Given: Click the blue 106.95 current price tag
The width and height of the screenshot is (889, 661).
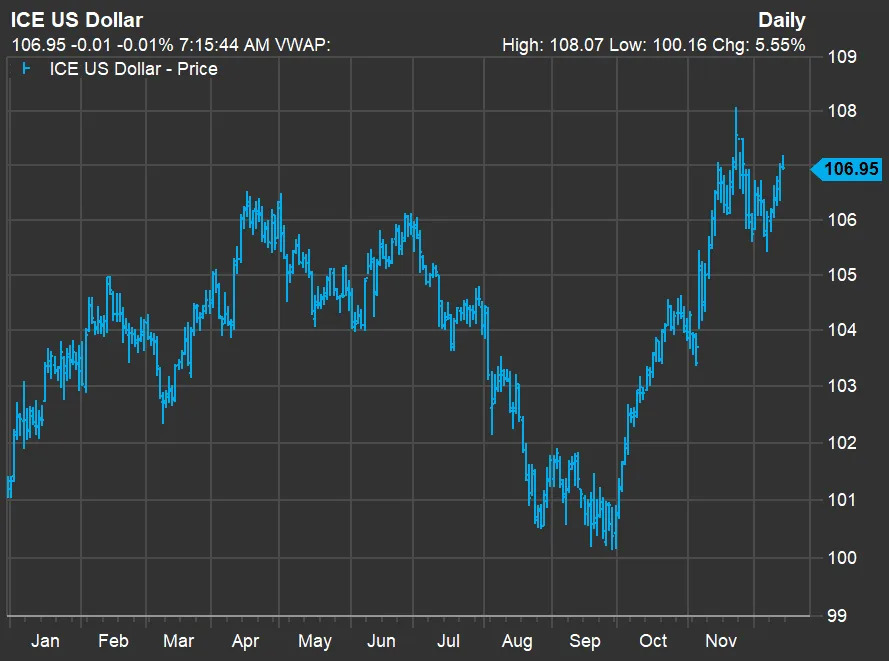Looking at the screenshot, I should (847, 169).
